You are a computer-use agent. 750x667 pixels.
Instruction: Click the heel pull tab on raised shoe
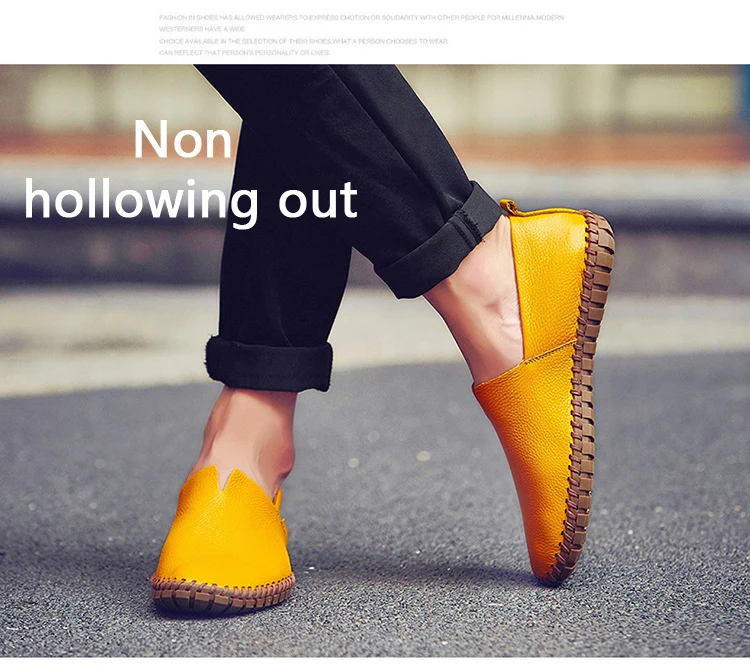tap(509, 207)
